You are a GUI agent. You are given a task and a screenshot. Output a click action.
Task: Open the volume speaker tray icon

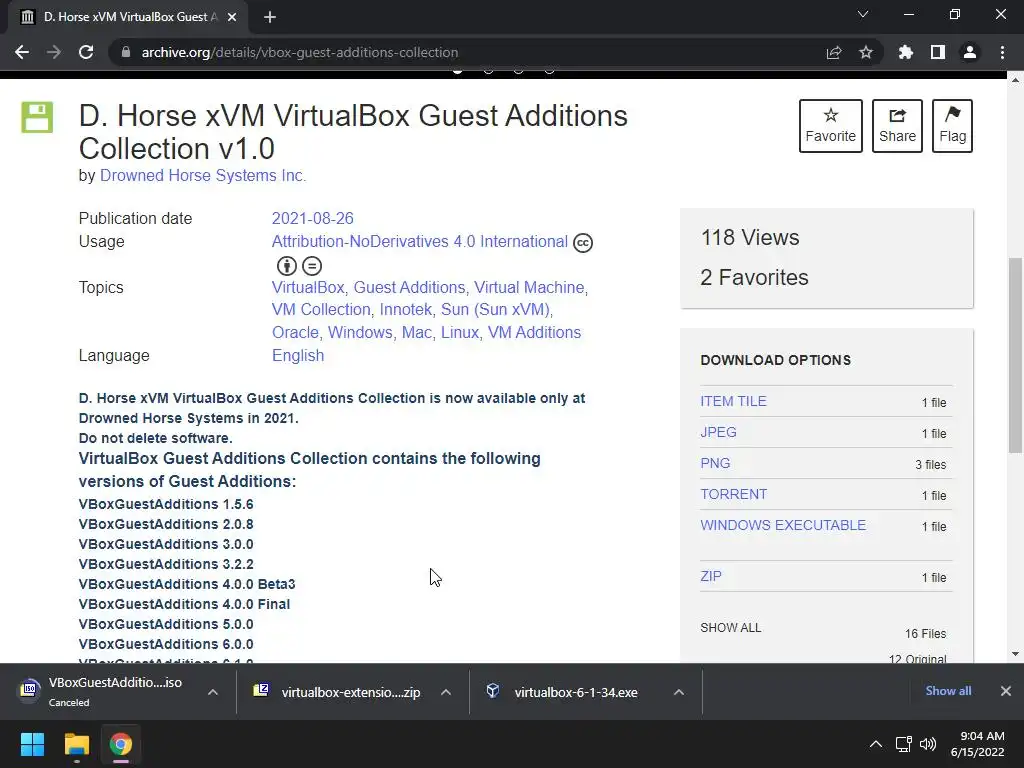(928, 744)
